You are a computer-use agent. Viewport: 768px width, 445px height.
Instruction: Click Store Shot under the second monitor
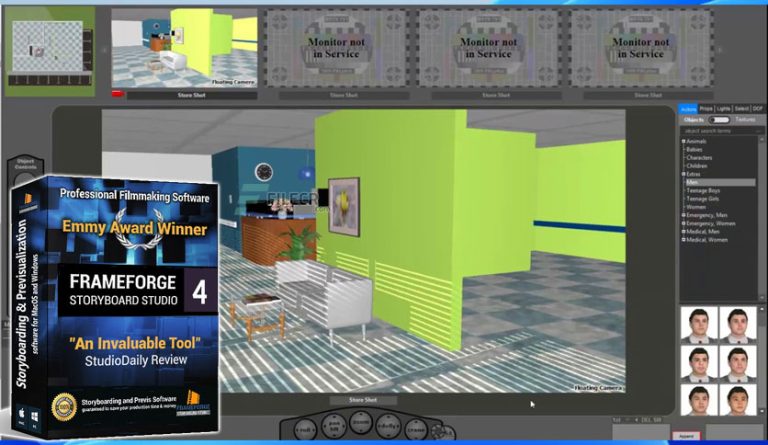(x=344, y=95)
